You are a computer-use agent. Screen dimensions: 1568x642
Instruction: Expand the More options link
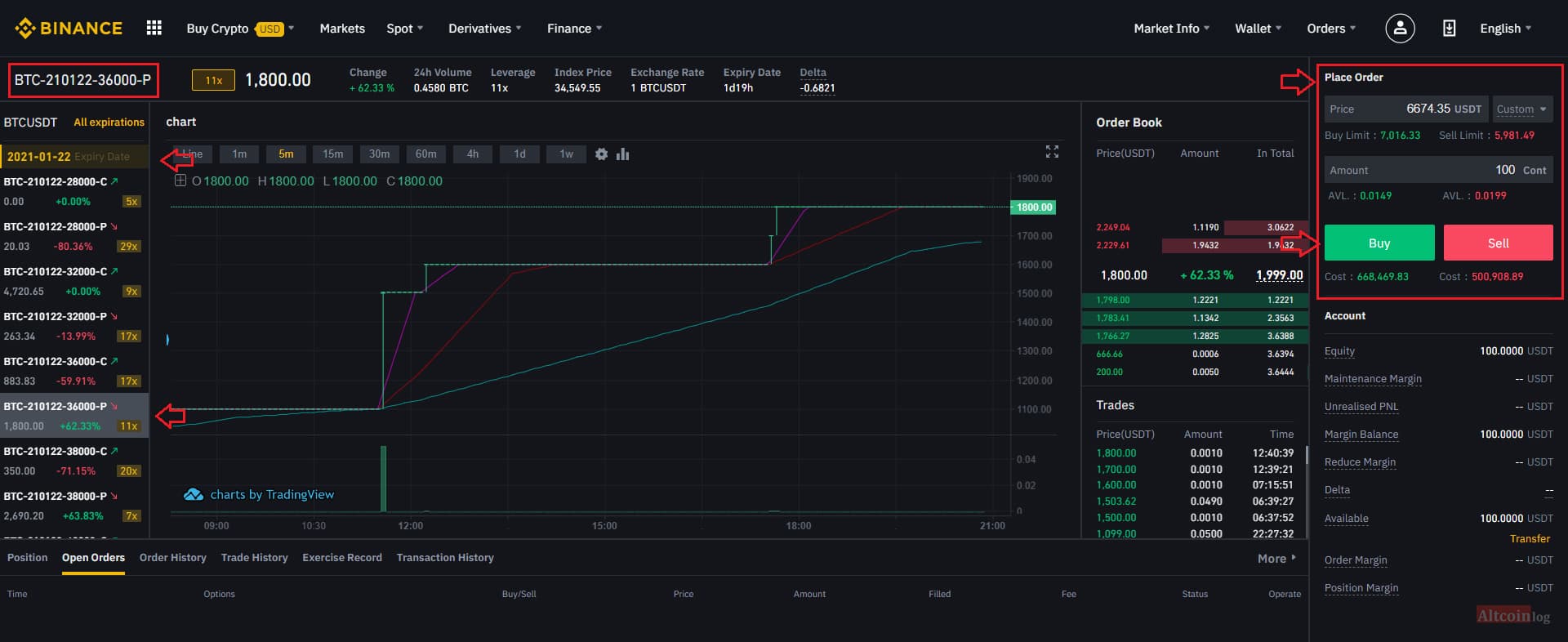[1277, 559]
